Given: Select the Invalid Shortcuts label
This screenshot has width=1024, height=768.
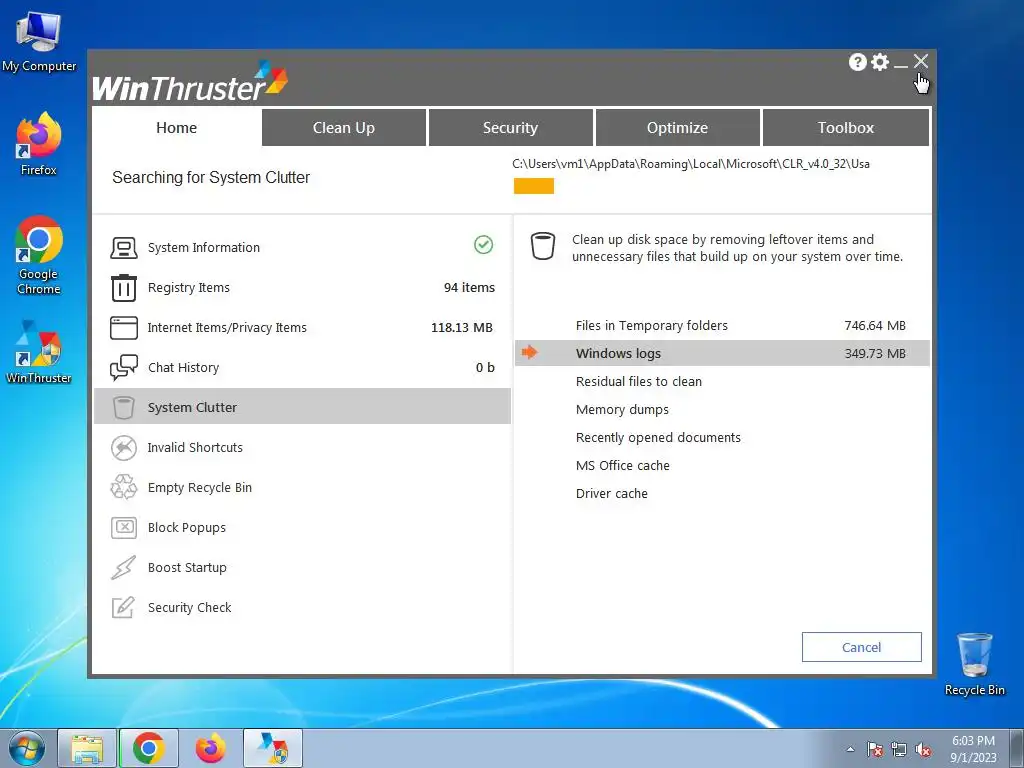Looking at the screenshot, I should [195, 447].
